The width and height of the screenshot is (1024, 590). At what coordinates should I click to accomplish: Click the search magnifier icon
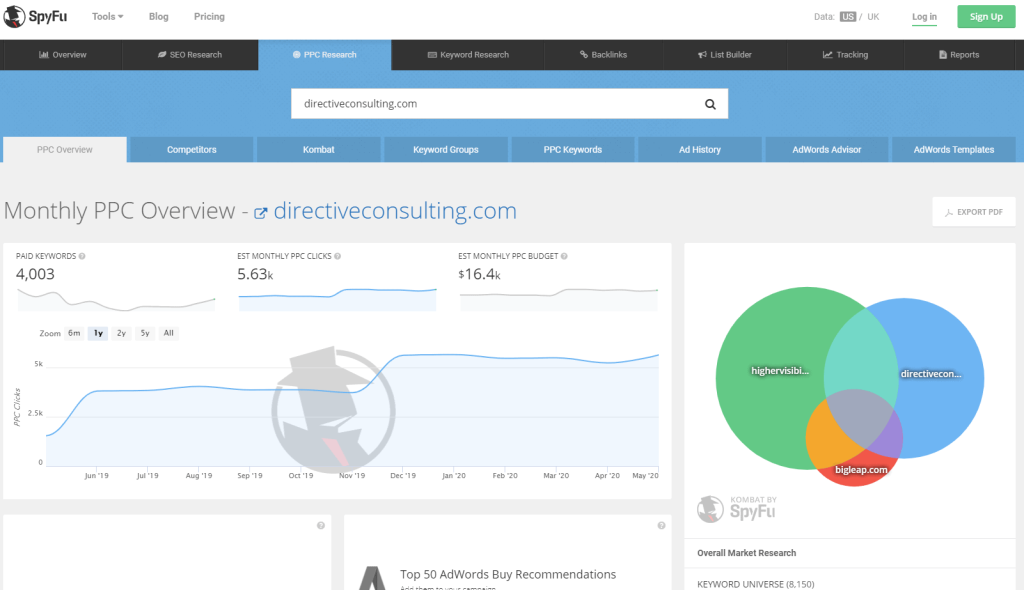tap(710, 104)
